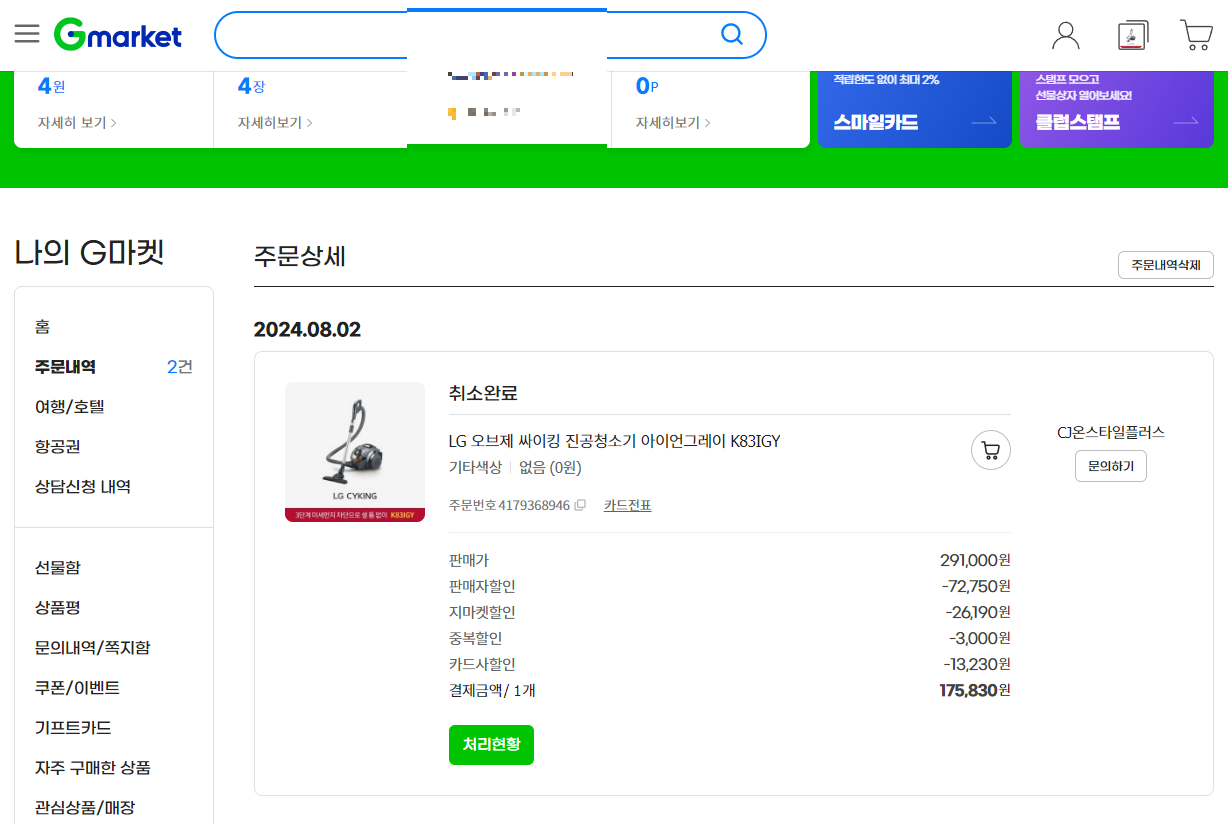Open 관심상품/매장 in sidebar
The height and width of the screenshot is (824, 1228).
coord(84,808)
